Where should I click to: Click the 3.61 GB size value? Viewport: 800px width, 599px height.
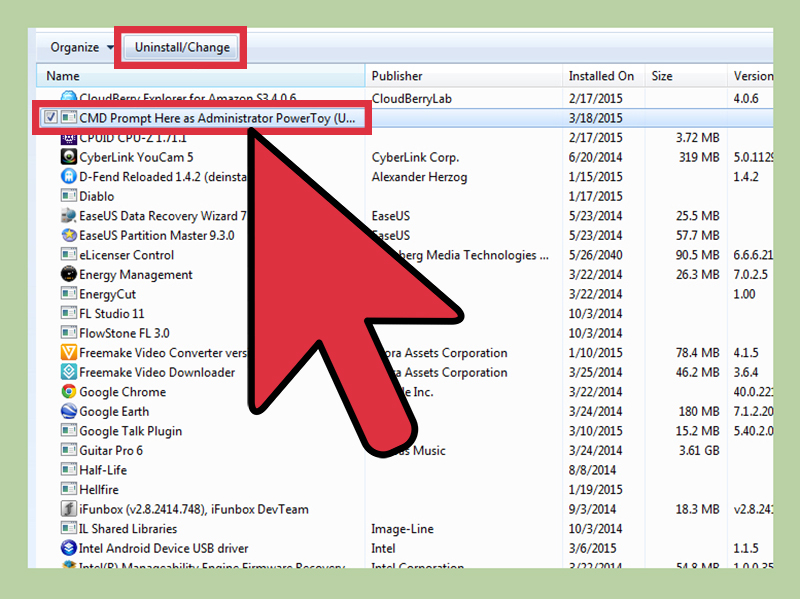[x=699, y=451]
